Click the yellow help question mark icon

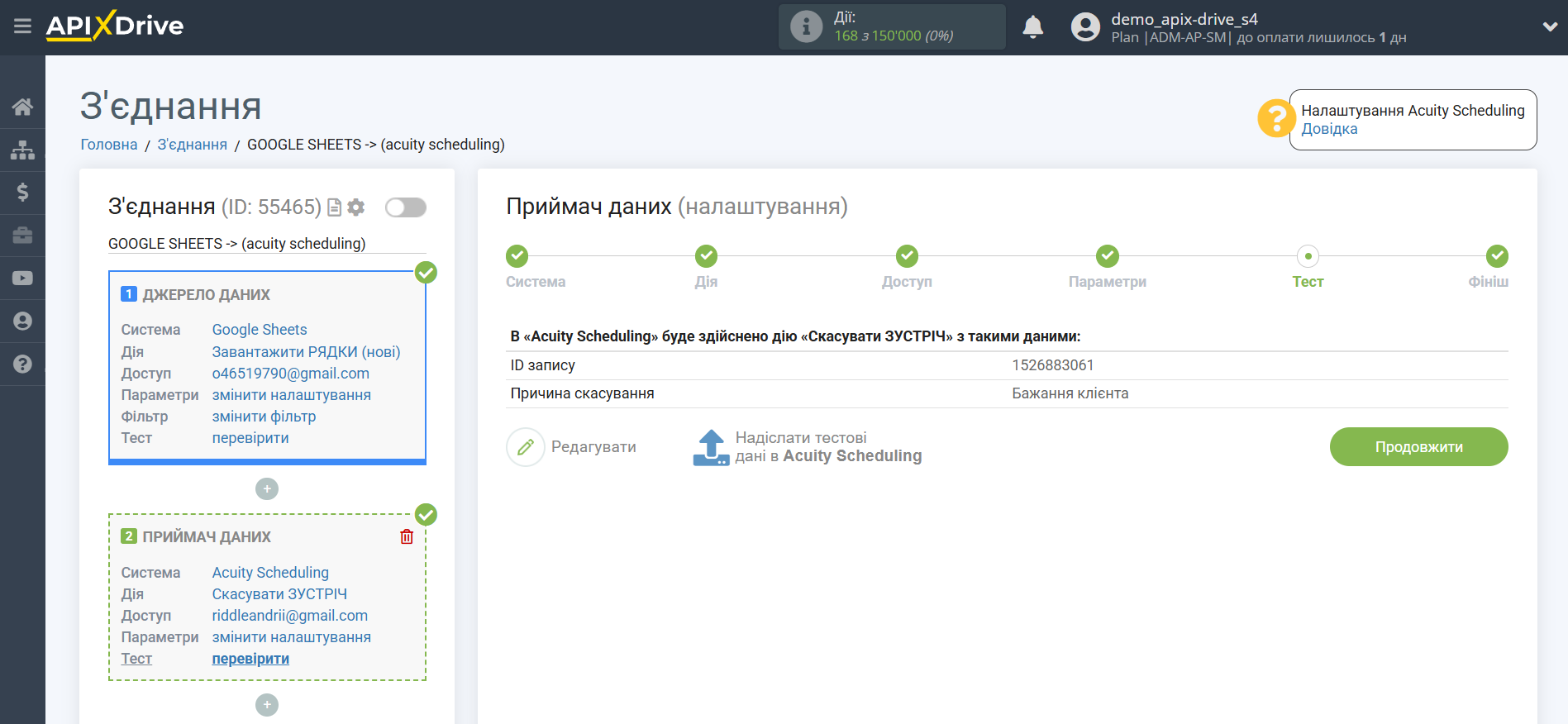click(x=1275, y=119)
